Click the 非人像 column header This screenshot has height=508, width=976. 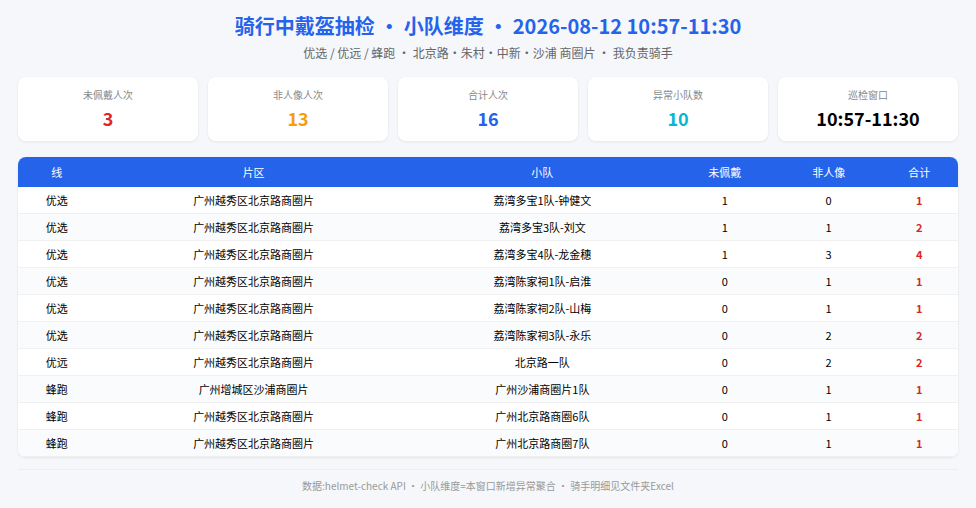pos(828,173)
